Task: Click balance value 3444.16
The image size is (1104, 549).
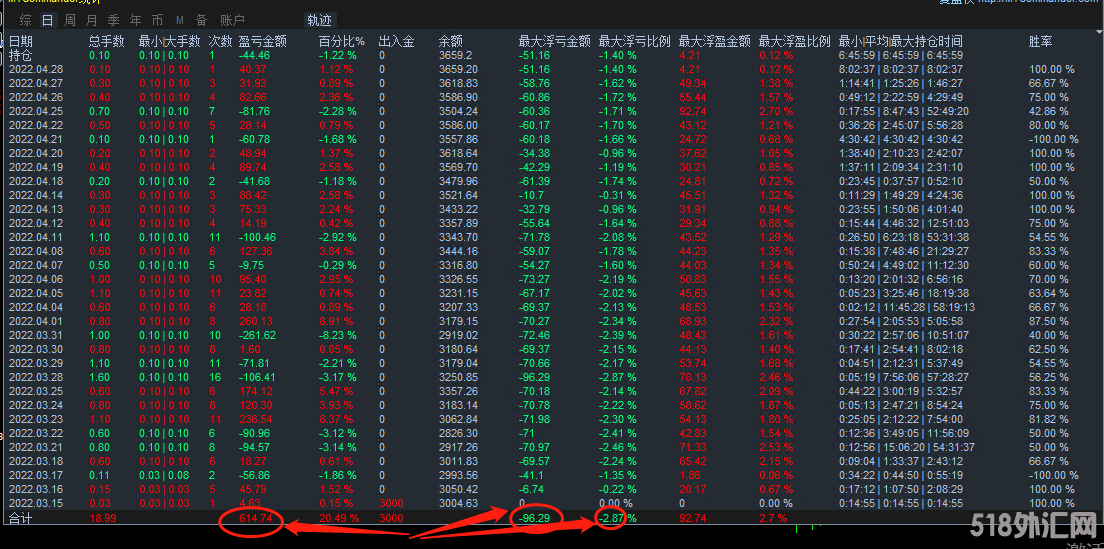Action: 458,251
